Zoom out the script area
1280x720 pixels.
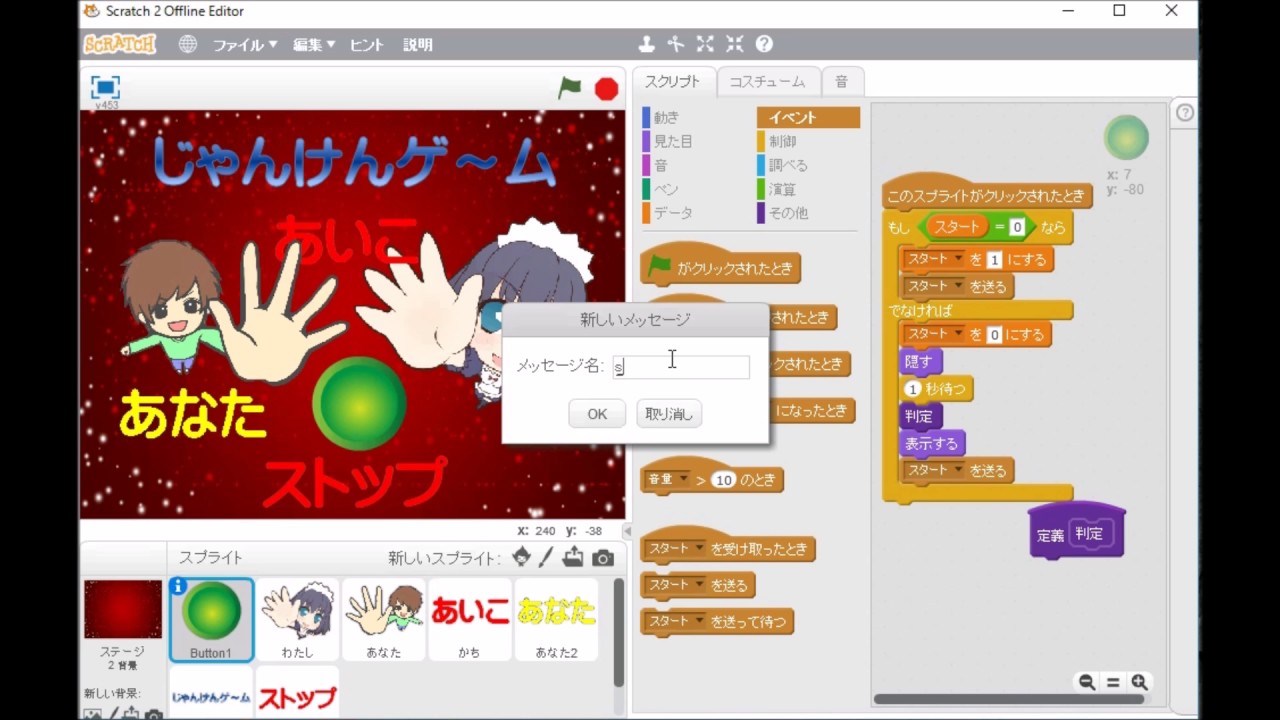coord(1086,682)
